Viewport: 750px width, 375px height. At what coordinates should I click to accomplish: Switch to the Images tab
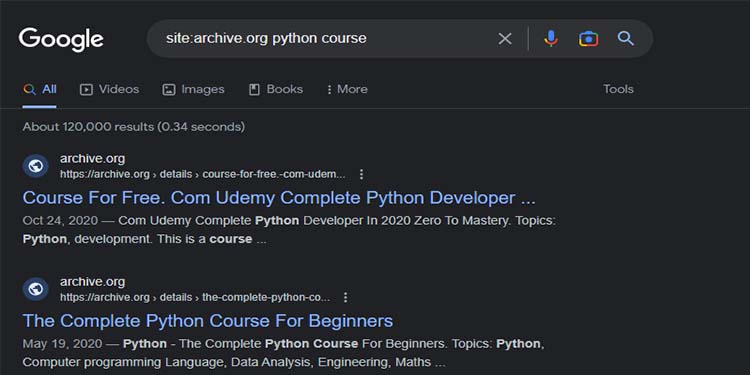(193, 89)
